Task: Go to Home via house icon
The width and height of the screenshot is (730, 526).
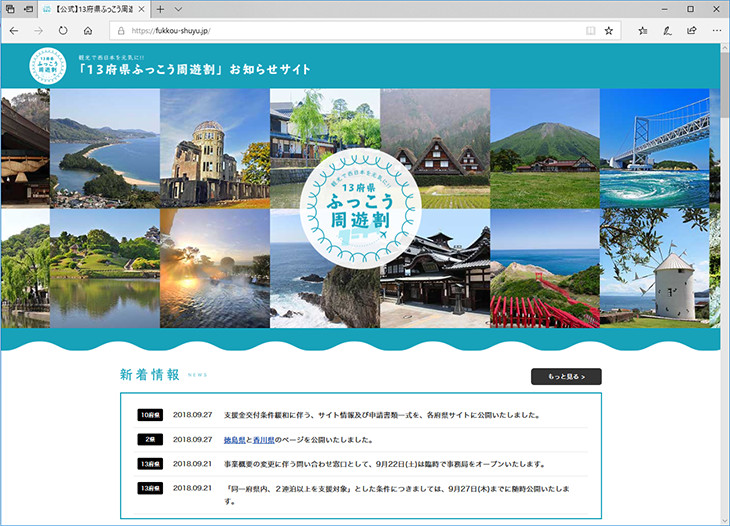Action: (88, 31)
